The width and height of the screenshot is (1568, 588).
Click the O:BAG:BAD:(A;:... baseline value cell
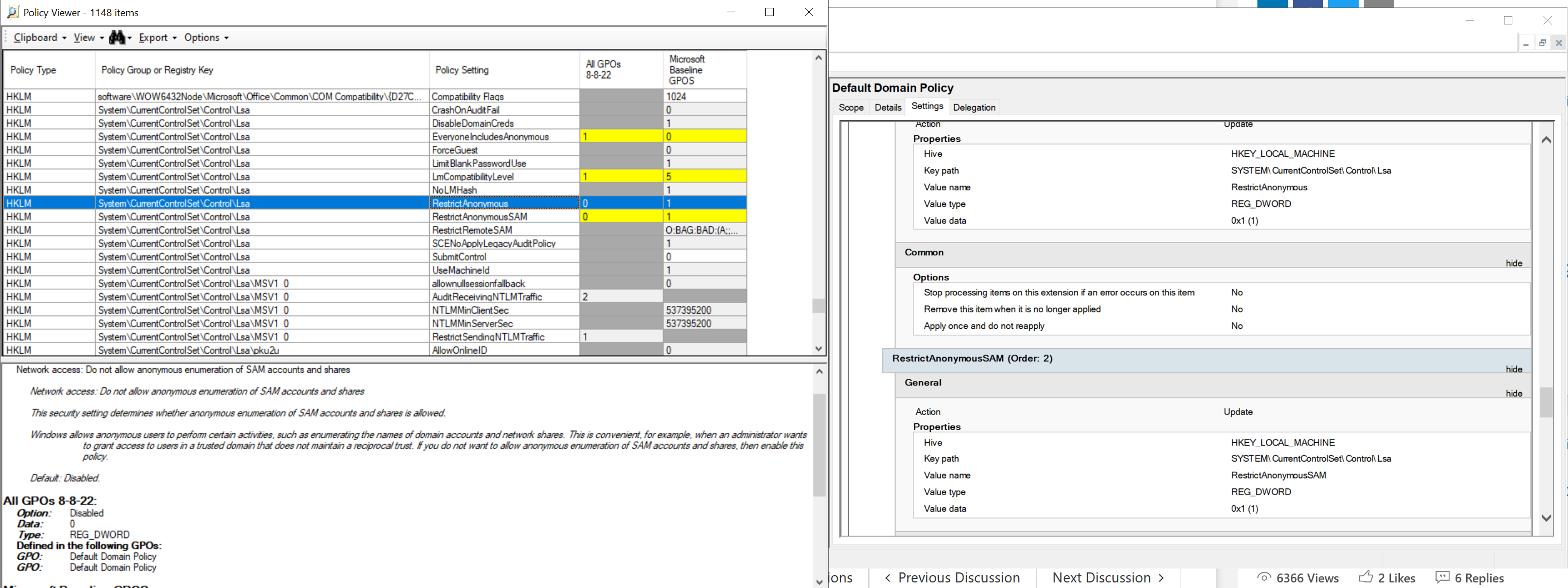coord(705,230)
